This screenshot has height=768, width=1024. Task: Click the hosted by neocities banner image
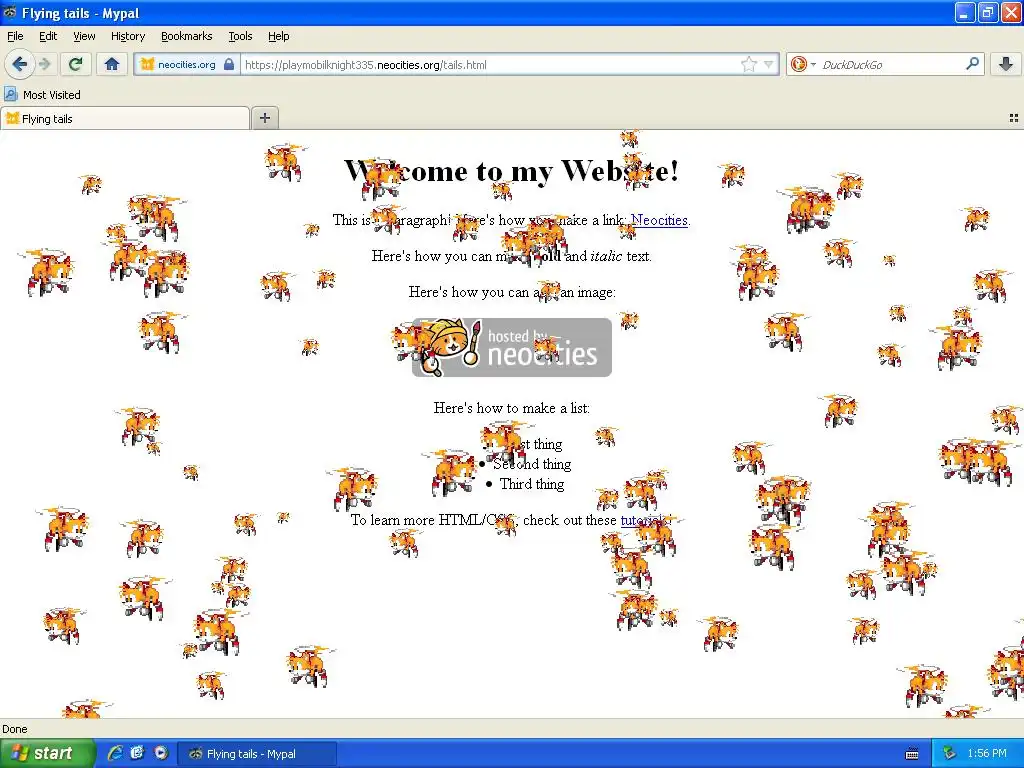point(512,347)
